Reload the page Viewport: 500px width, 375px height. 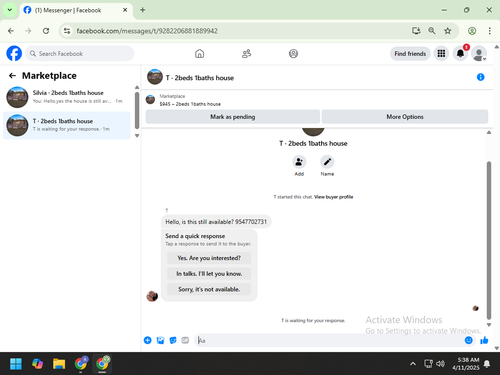pyautogui.click(x=46, y=31)
